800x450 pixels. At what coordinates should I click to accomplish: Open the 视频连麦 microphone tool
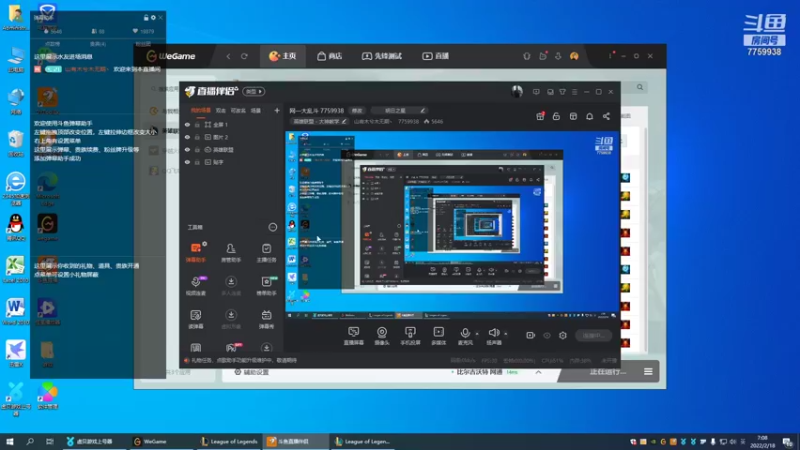point(195,286)
